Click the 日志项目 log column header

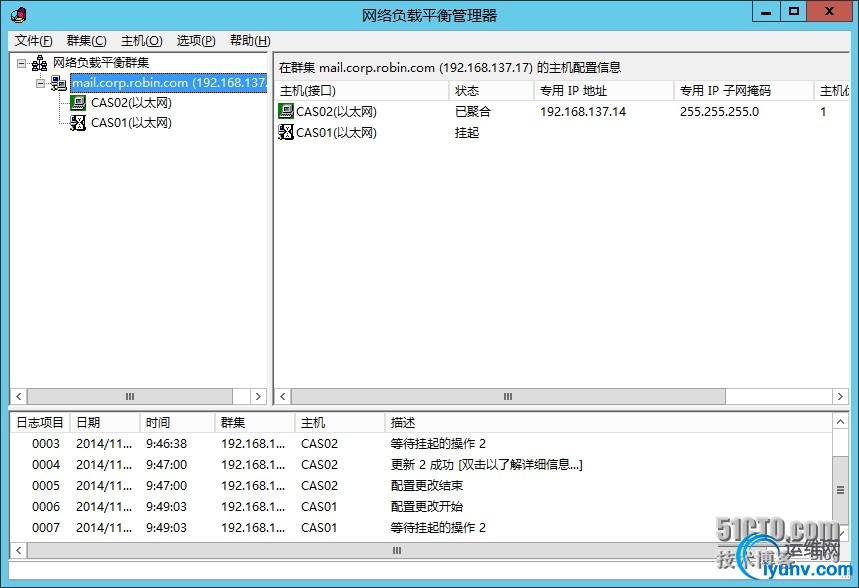click(x=40, y=423)
